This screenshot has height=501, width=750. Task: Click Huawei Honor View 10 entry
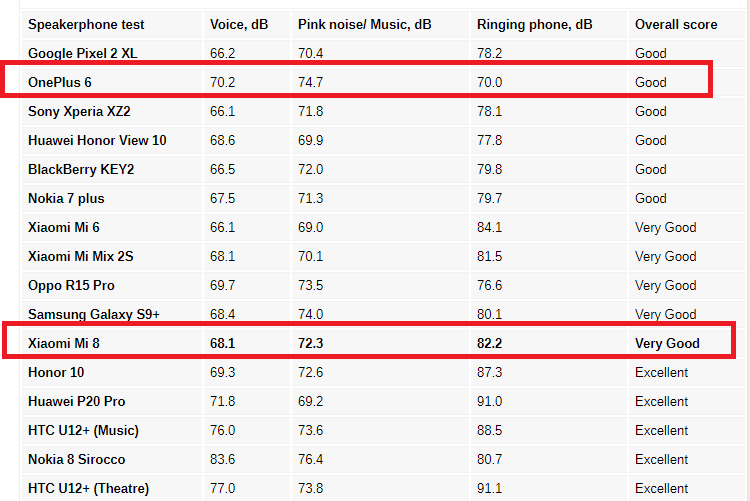pyautogui.click(x=97, y=140)
